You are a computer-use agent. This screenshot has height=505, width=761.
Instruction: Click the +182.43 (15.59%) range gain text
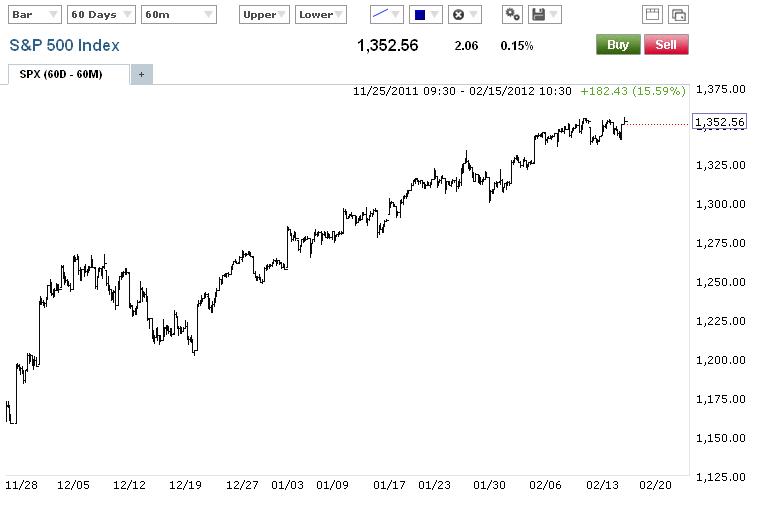[633, 91]
